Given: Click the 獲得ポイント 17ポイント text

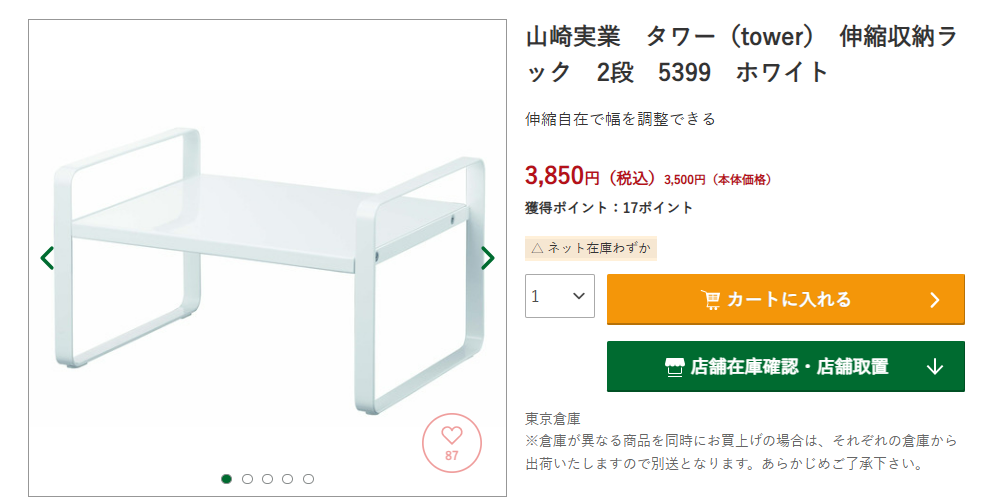Looking at the screenshot, I should [609, 208].
